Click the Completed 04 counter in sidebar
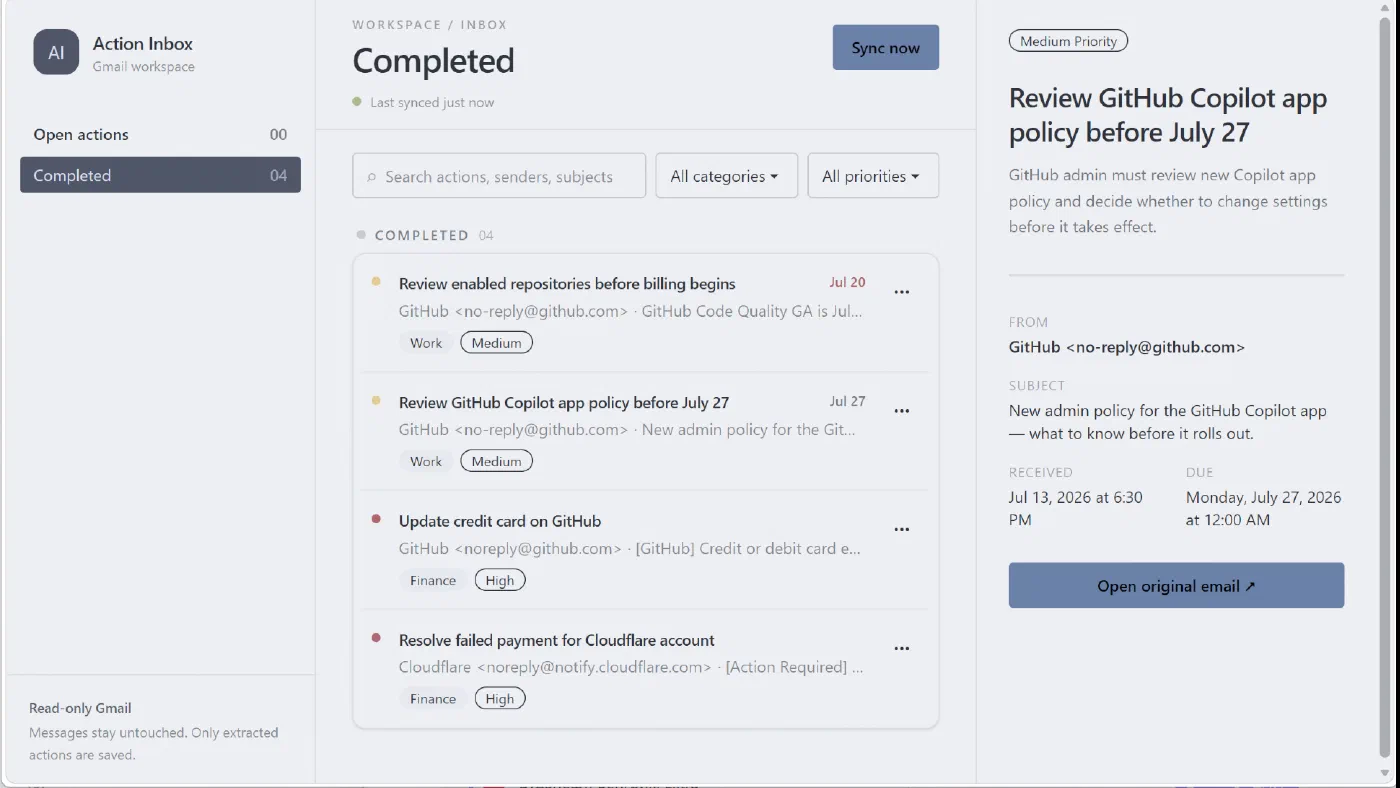1400x788 pixels. 278,176
